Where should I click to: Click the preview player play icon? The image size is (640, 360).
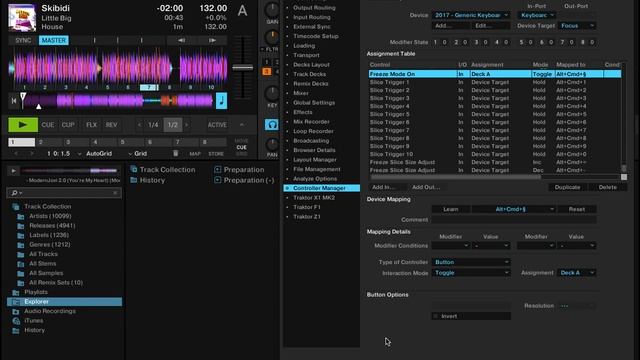click(x=13, y=171)
